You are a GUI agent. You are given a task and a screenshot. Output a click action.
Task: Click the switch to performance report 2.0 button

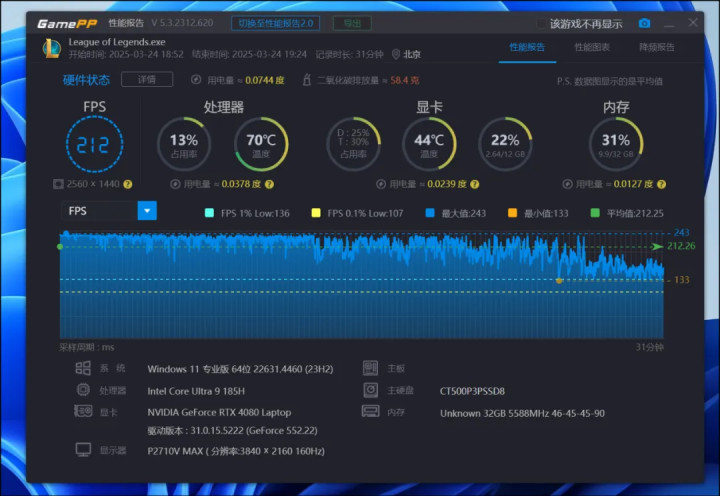tap(276, 23)
